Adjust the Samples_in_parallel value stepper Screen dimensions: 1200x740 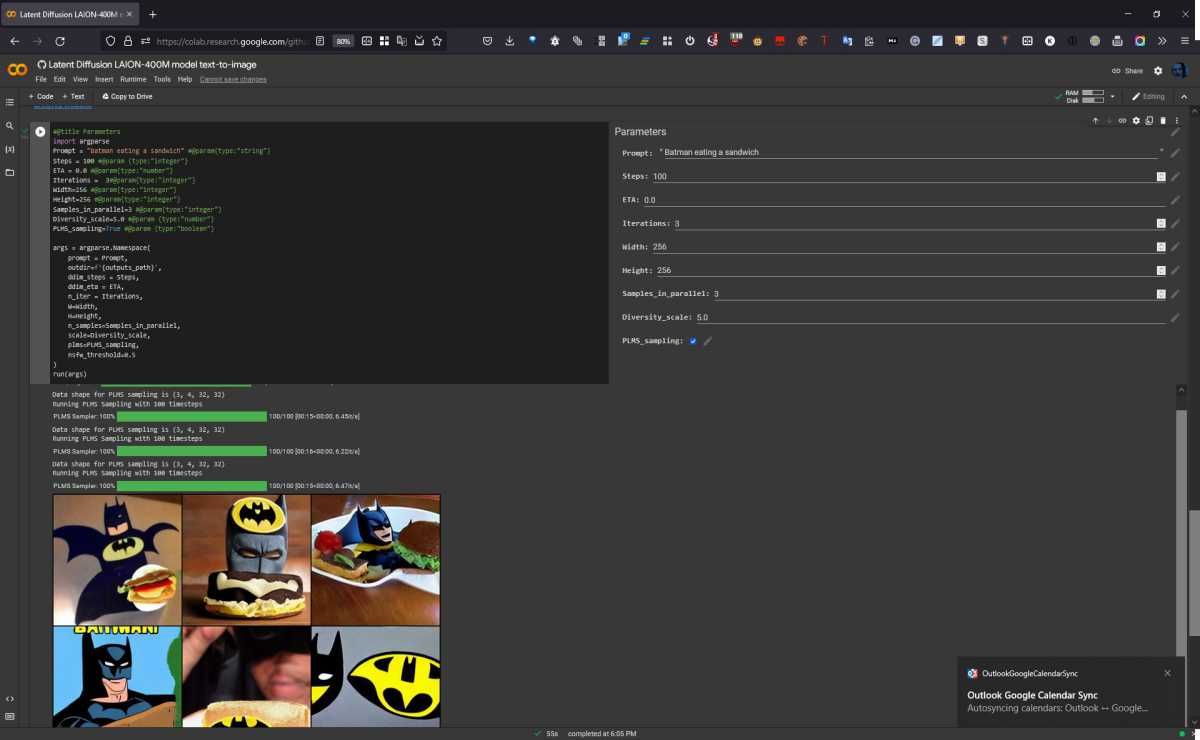click(x=1161, y=294)
